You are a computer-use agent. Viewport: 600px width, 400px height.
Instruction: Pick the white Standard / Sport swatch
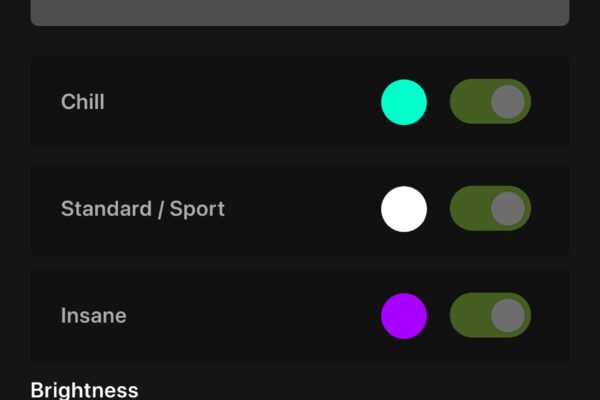click(x=404, y=209)
